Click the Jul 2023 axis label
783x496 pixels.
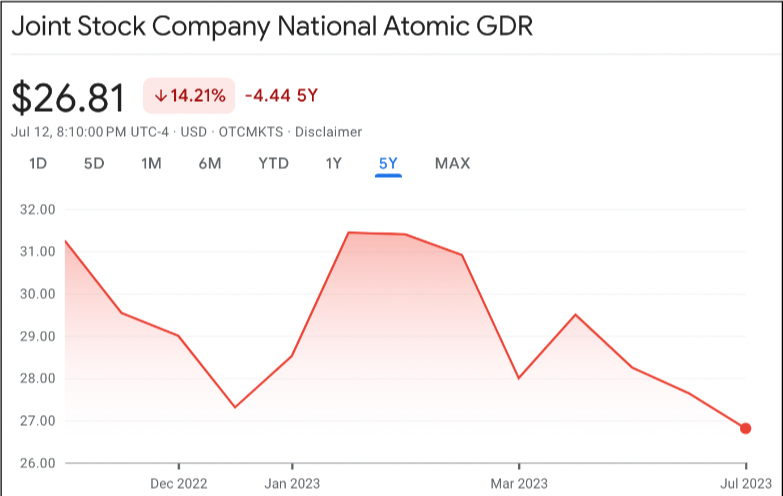pos(746,484)
